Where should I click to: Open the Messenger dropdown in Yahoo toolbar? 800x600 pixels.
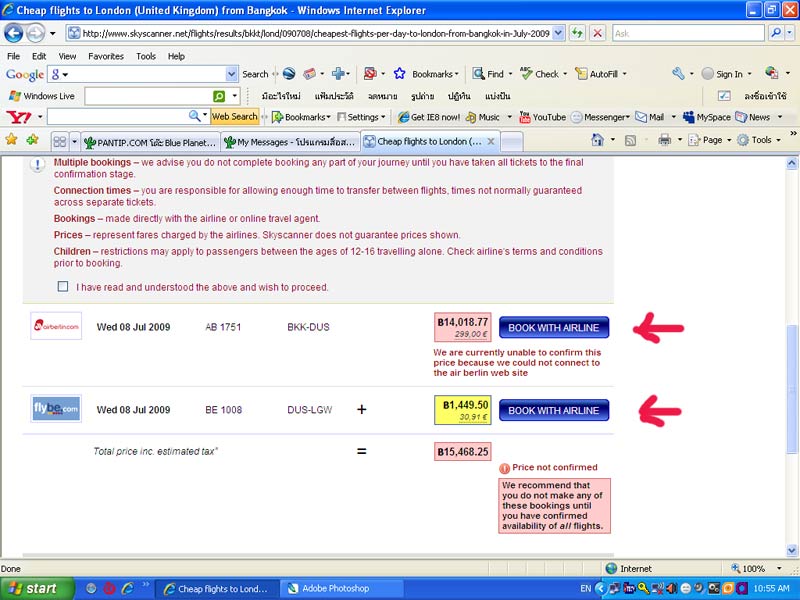(628, 117)
